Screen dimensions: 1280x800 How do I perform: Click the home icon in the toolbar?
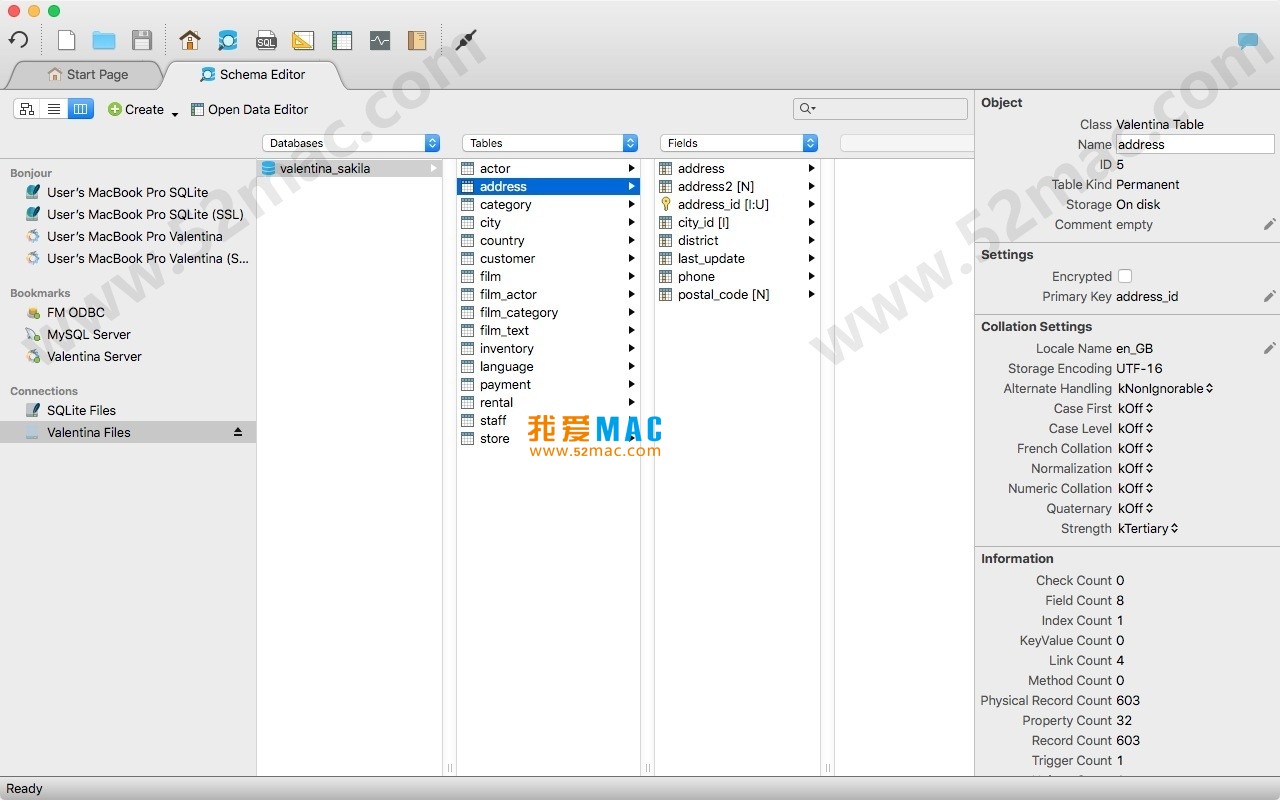coord(189,40)
